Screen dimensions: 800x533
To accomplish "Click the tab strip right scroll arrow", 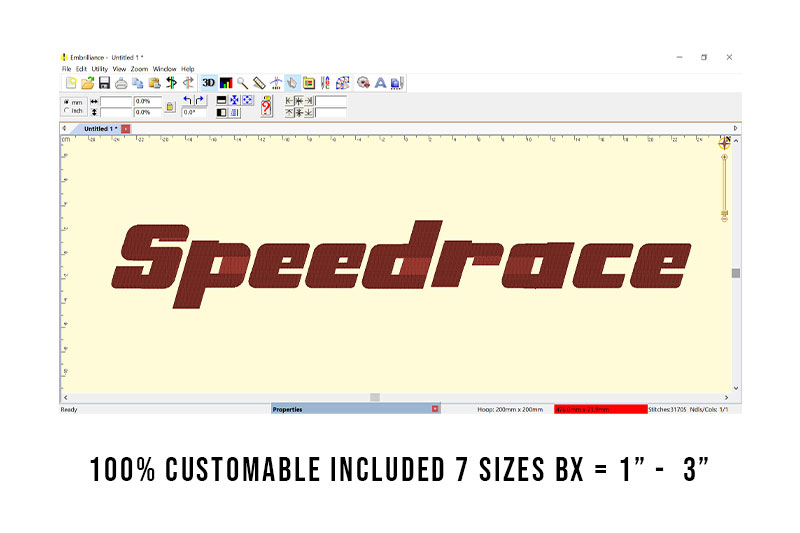I will pyautogui.click(x=735, y=129).
